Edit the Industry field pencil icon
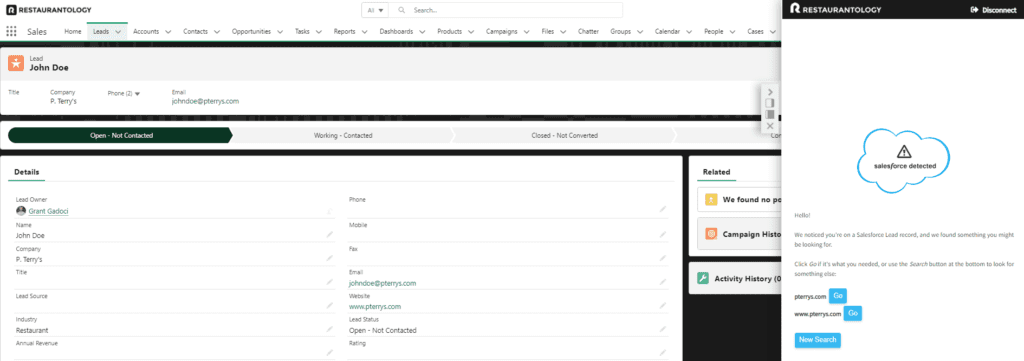Screen dimensions: 1024x361 pos(330,330)
